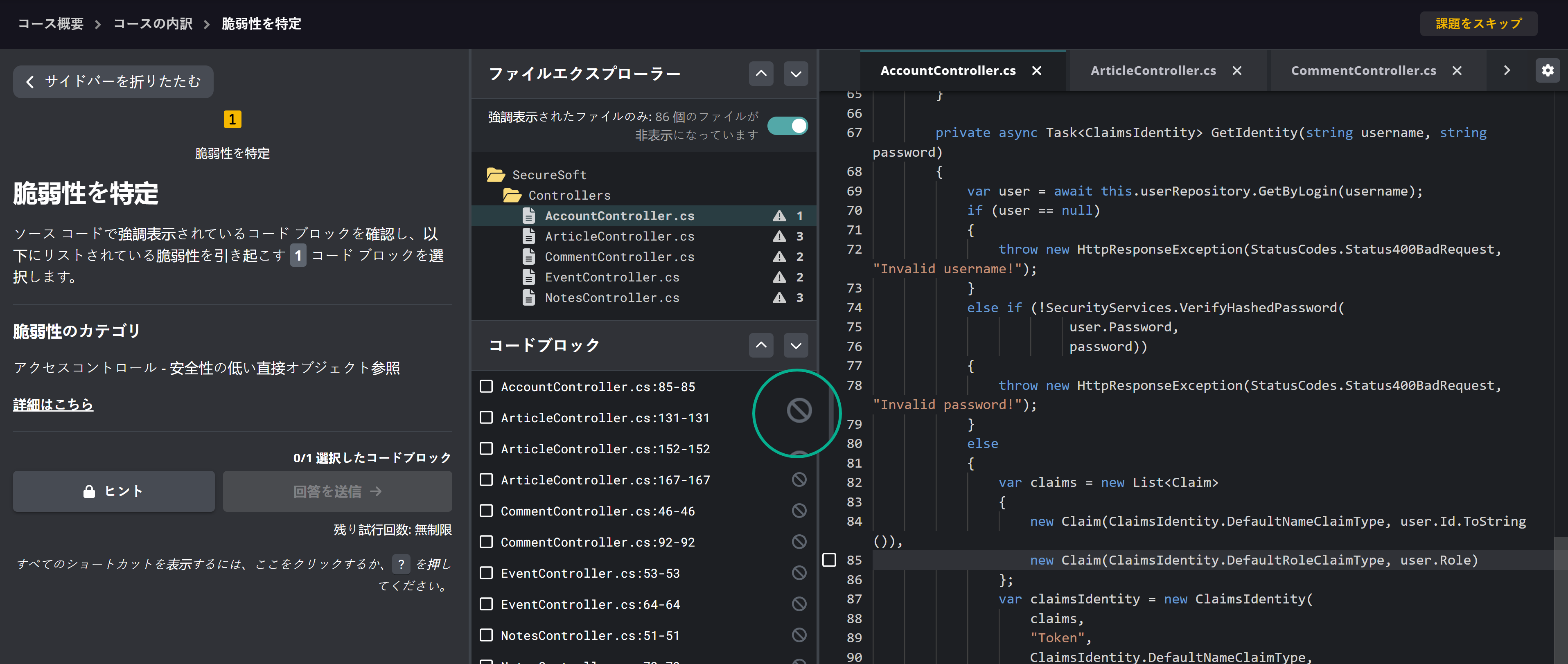Click the blocked icon for CommentController.cs:46-46
This screenshot has width=1568, height=664.
[x=799, y=511]
